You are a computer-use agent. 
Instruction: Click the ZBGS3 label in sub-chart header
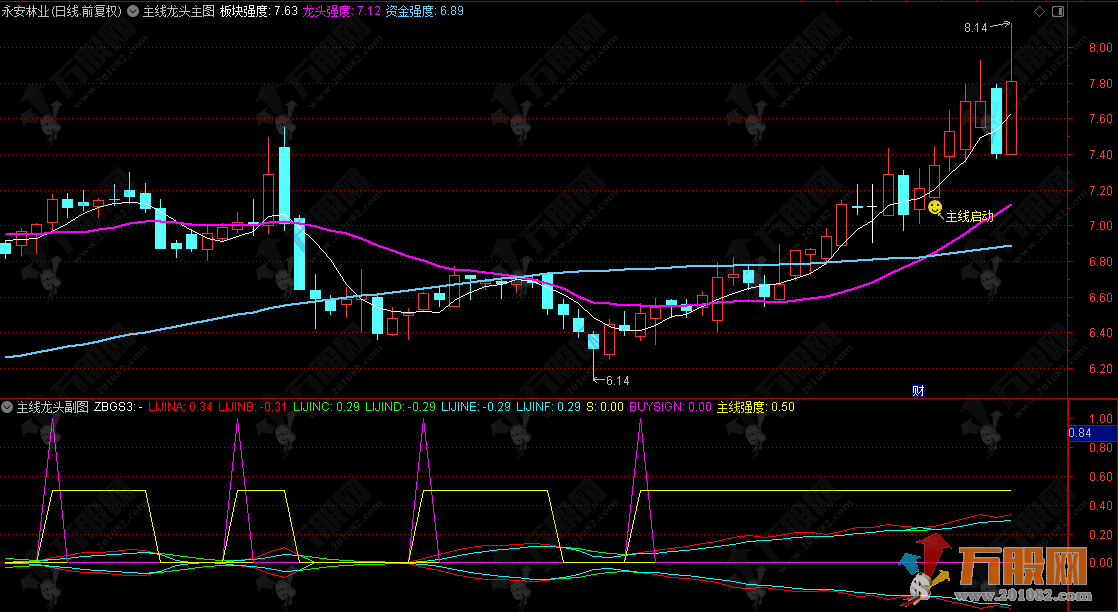(x=118, y=407)
